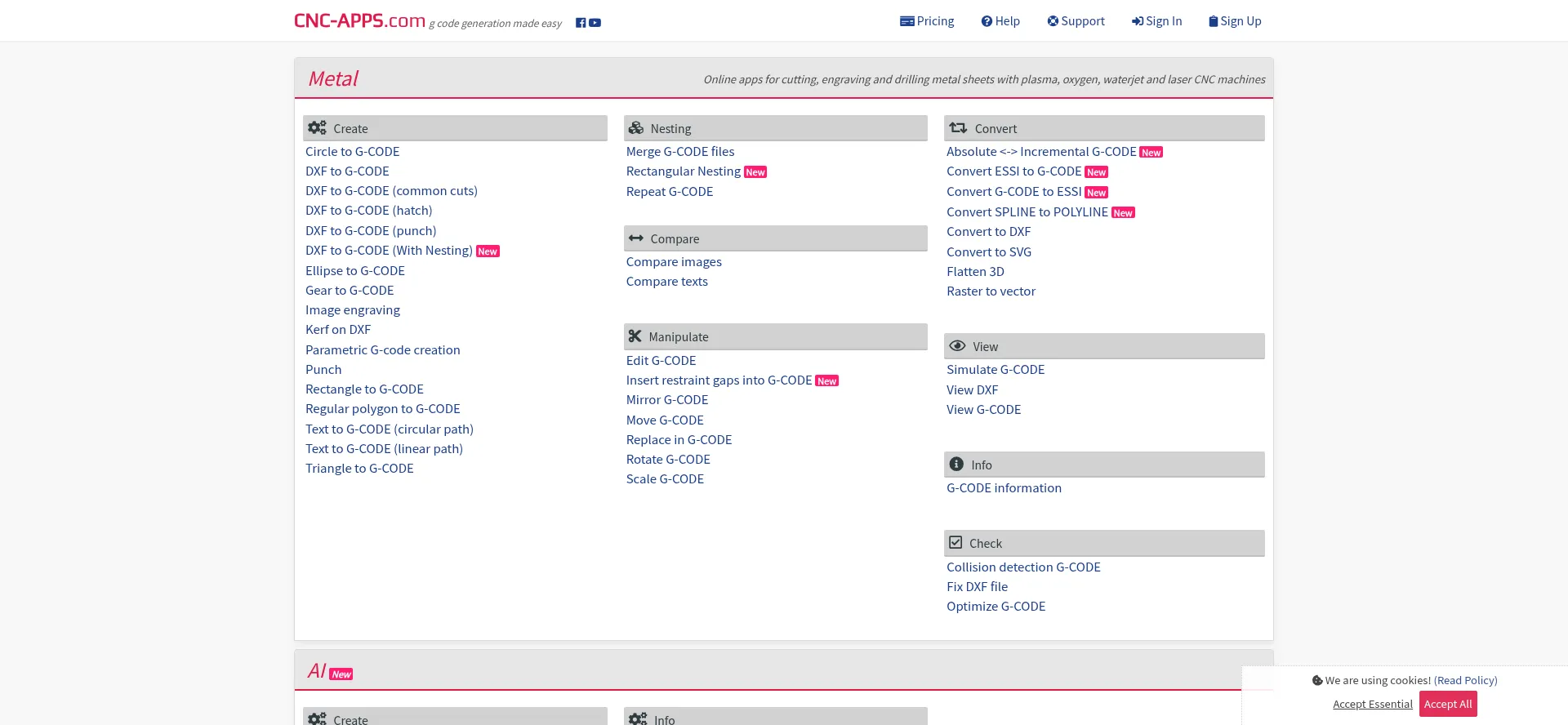
Task: Open Parametric G-code creation
Action: tap(383, 349)
